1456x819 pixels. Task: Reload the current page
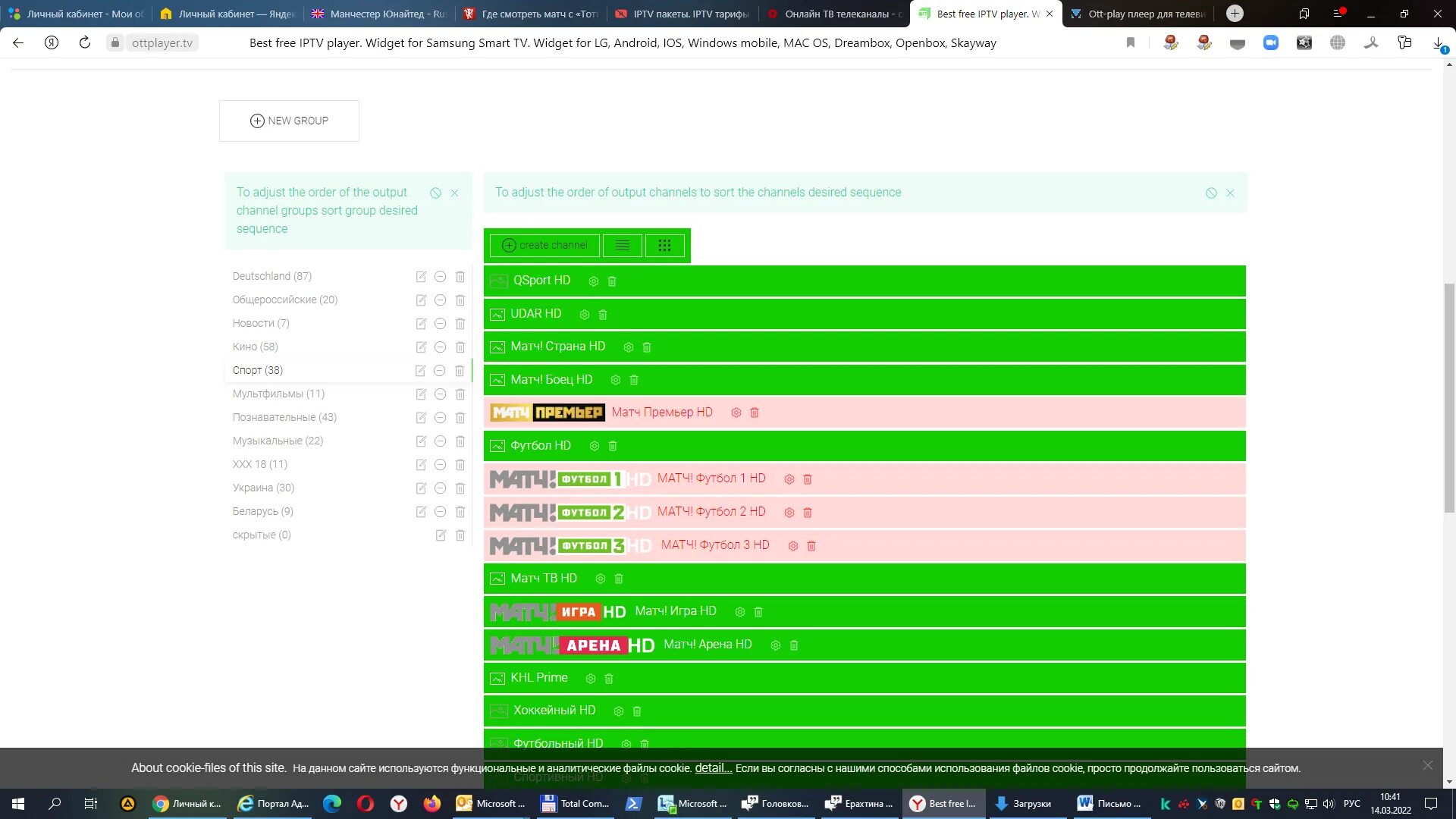85,43
